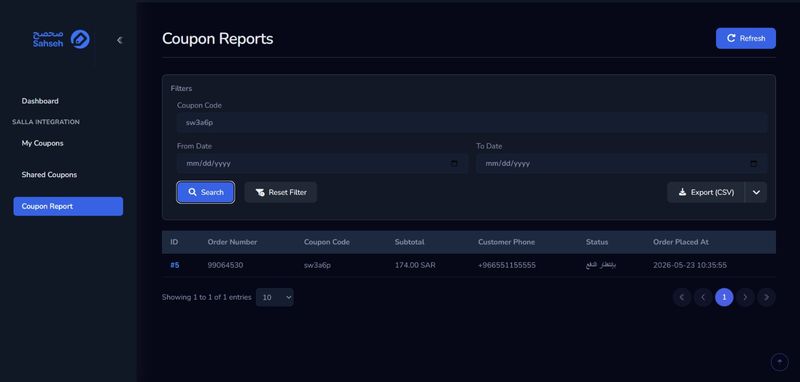The width and height of the screenshot is (800, 382).
Task: Open the entries-per-page dropdown showing 10
Action: click(274, 297)
